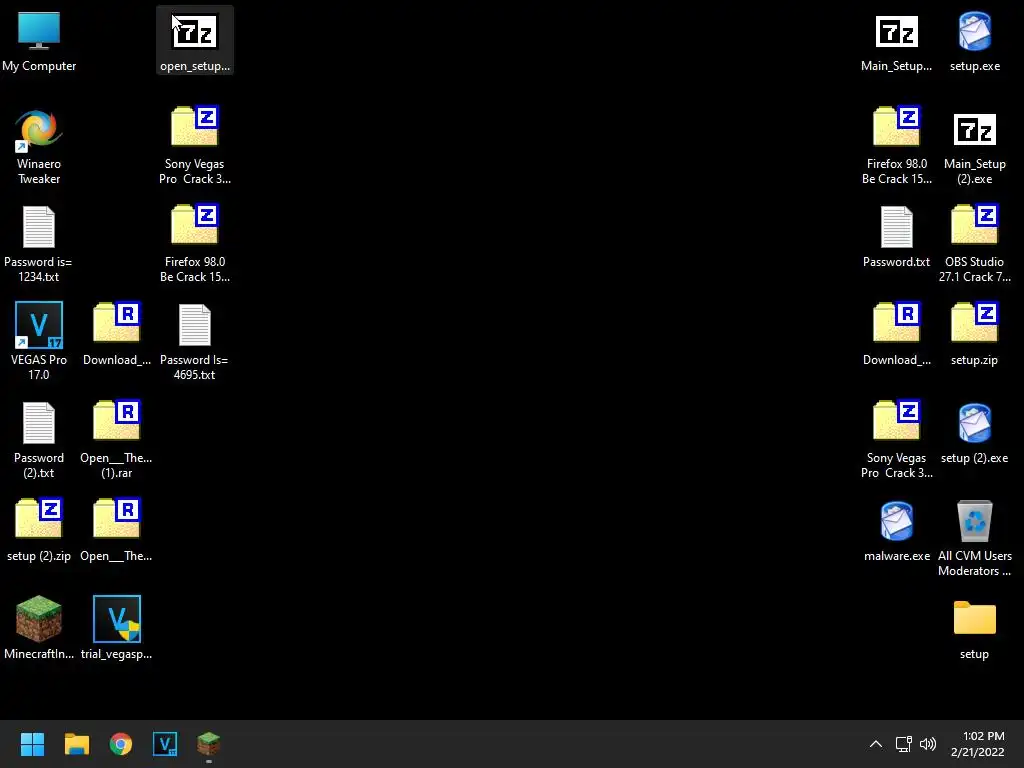The height and width of the screenshot is (768, 1024).
Task: Open the Windows Start menu
Action: (x=32, y=744)
